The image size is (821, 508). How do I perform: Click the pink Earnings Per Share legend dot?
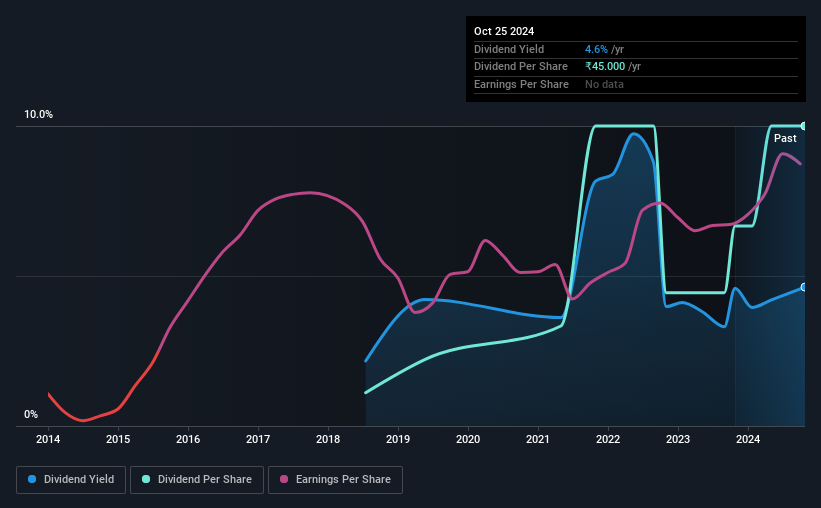click(284, 479)
